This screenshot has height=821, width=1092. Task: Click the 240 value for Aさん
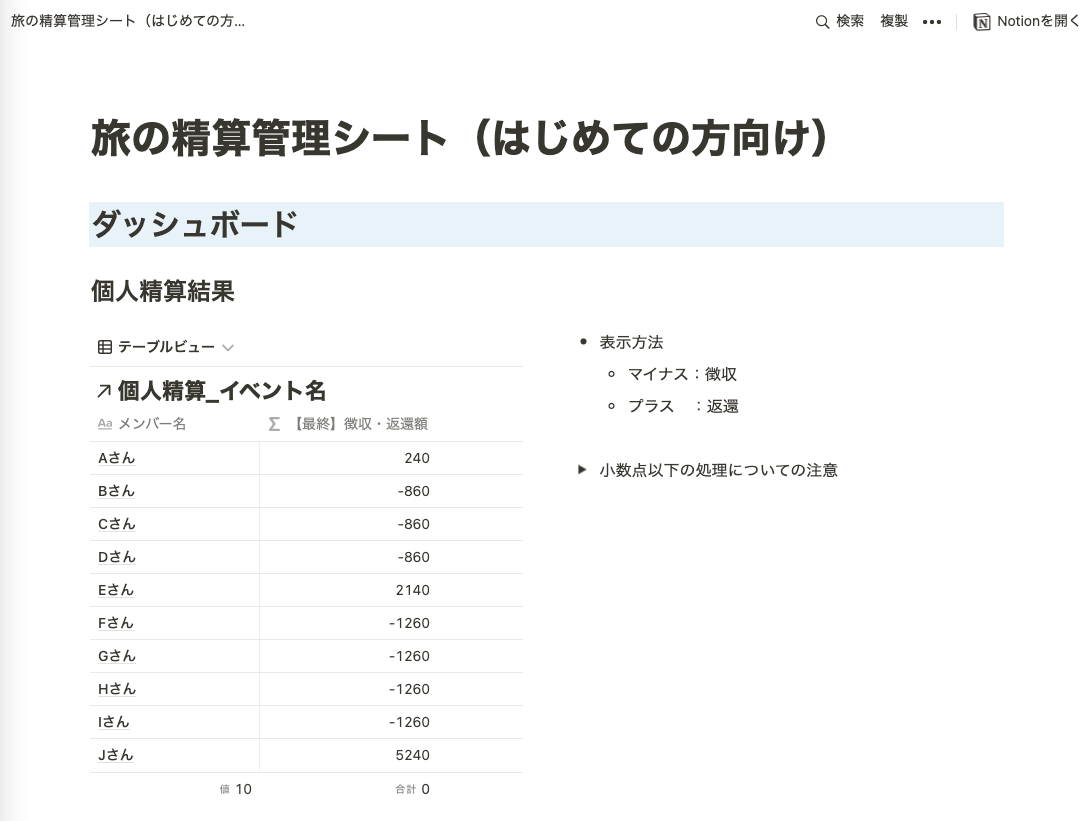click(416, 458)
